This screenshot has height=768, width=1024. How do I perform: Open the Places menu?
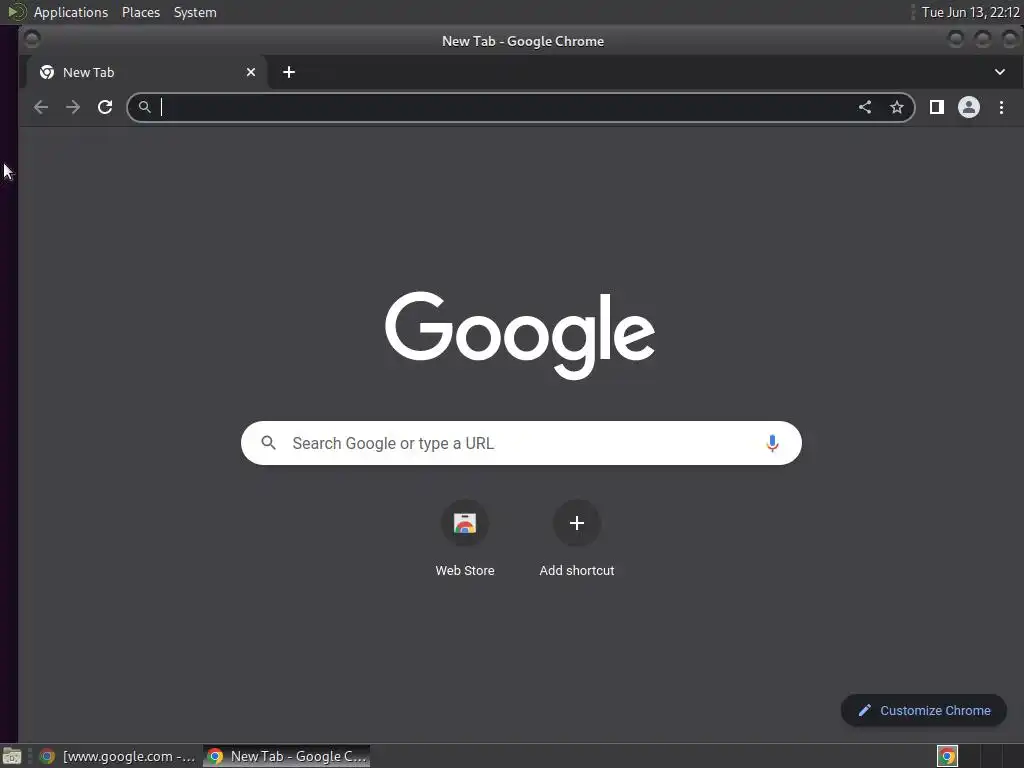tap(140, 12)
